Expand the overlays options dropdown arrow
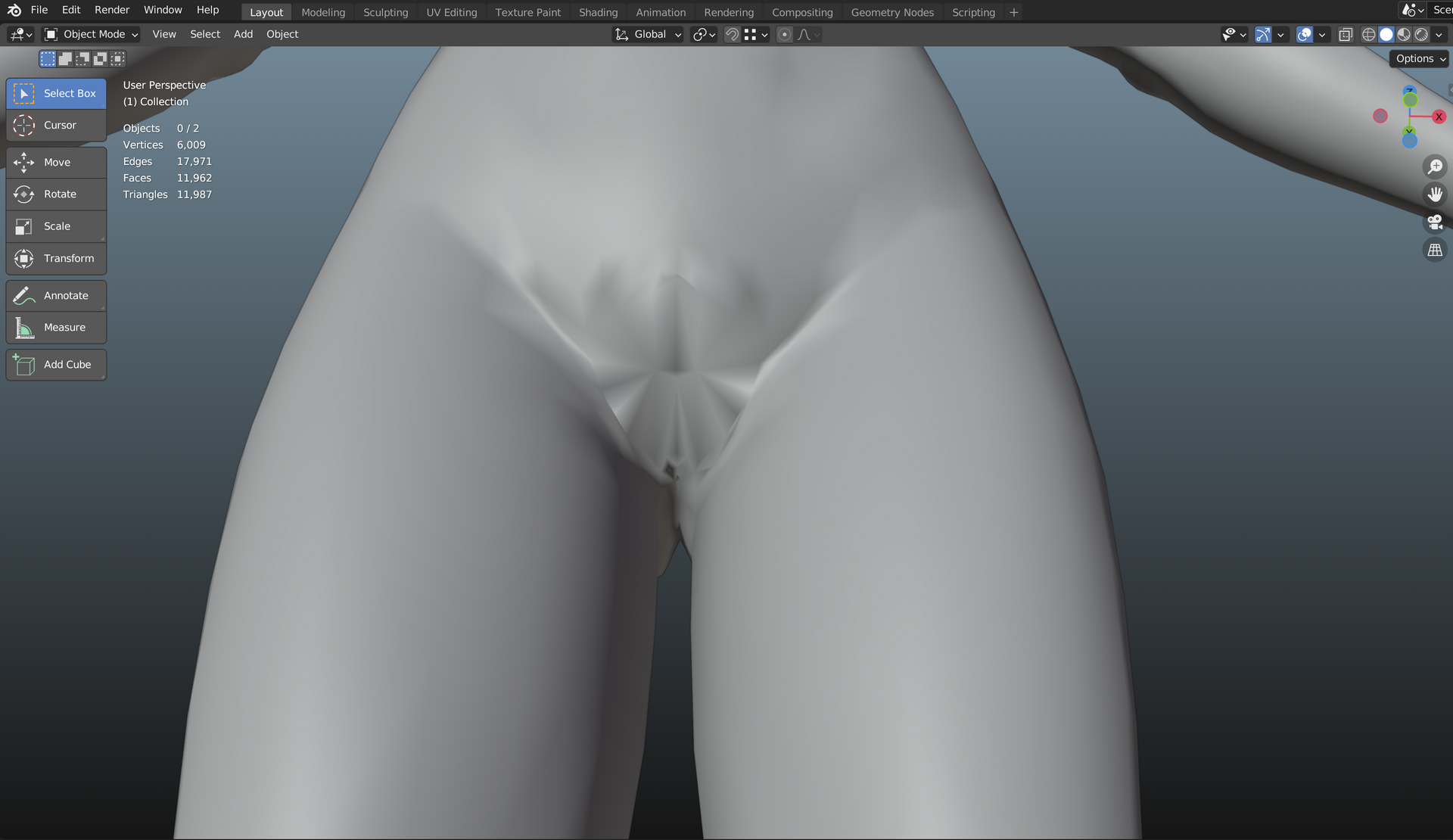The width and height of the screenshot is (1453, 840). tap(1322, 35)
